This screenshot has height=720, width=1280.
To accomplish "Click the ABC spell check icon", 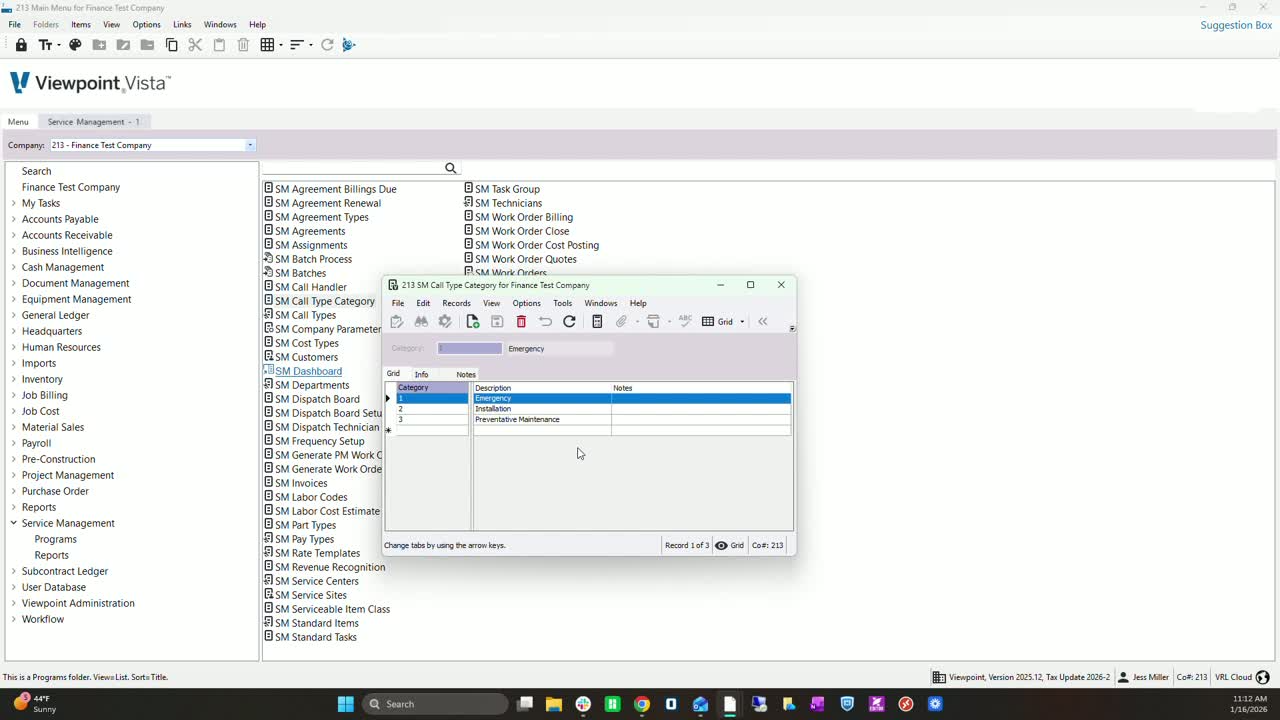I will [685, 321].
